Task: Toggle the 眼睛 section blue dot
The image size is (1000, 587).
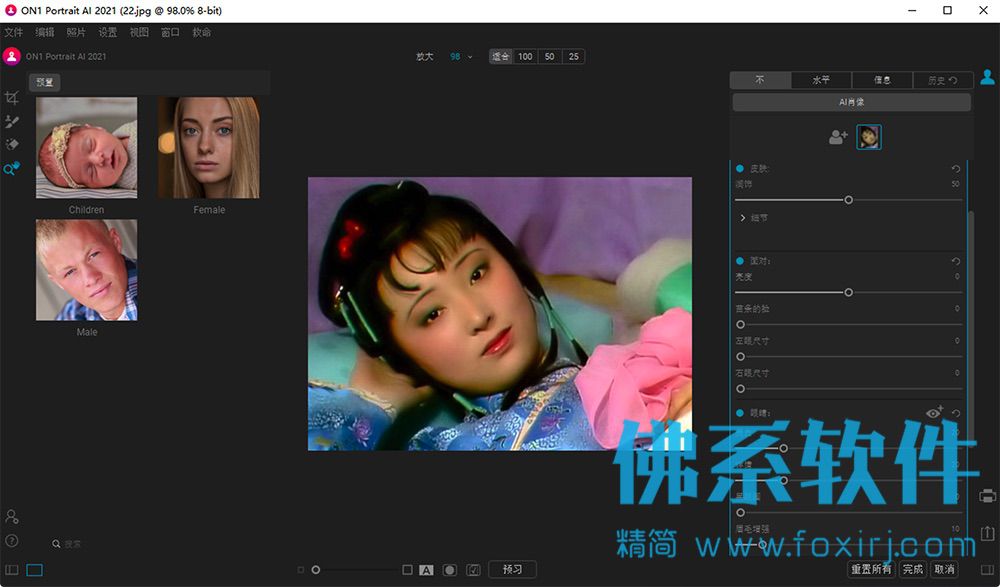Action: coord(740,413)
